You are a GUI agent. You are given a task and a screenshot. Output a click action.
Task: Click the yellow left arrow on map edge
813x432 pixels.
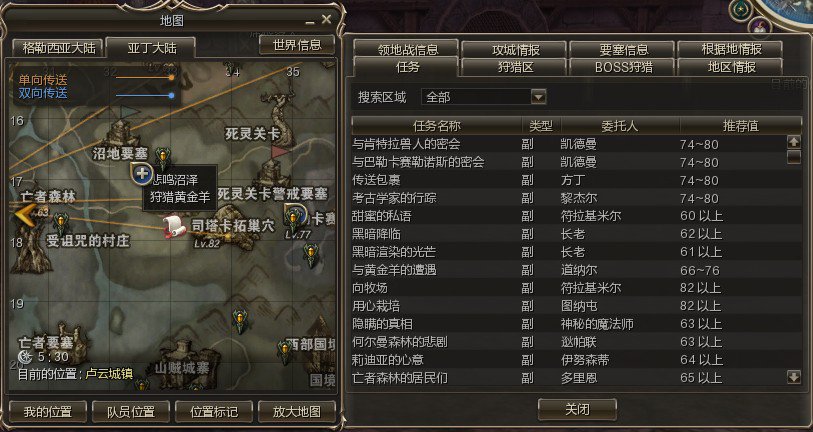click(24, 215)
